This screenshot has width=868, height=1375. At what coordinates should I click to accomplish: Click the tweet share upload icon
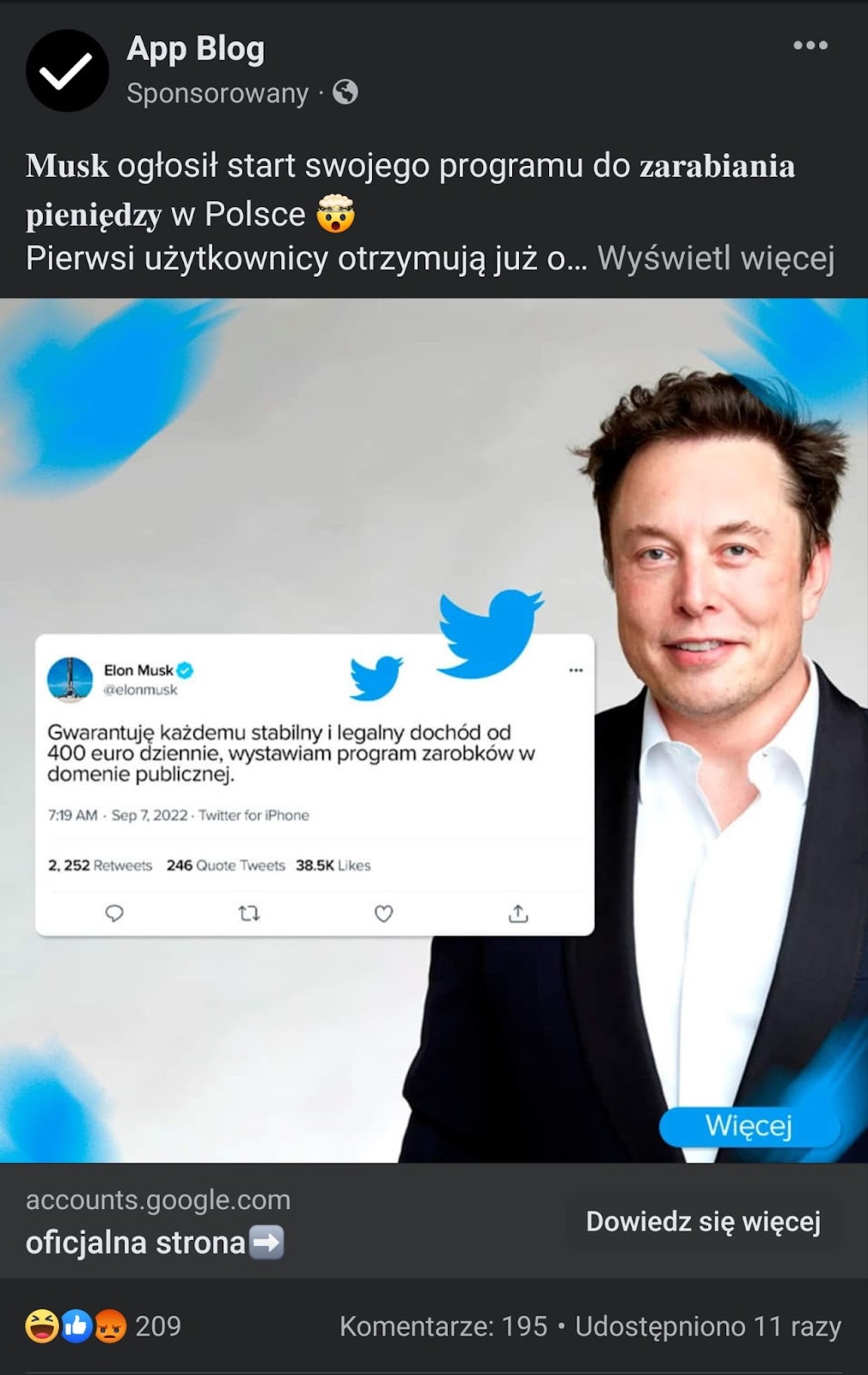(518, 913)
